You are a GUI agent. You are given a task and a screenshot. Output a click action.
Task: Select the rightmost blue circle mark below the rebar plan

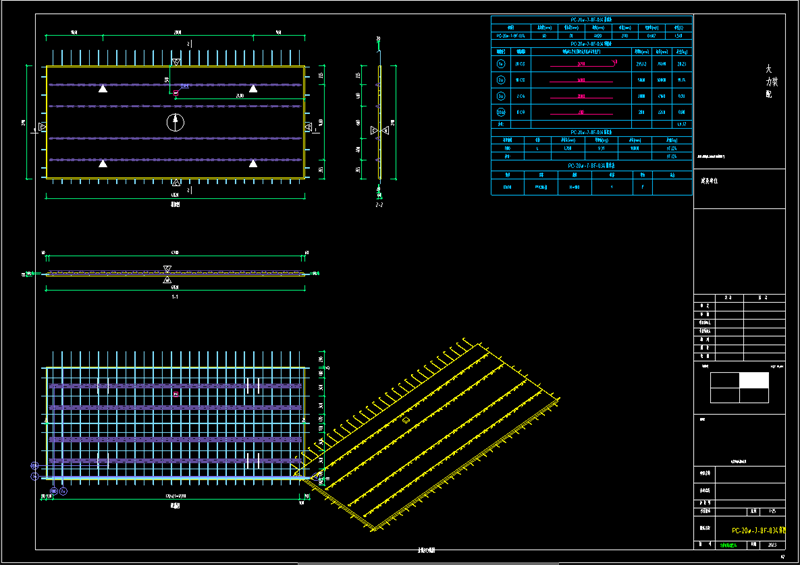point(63,491)
